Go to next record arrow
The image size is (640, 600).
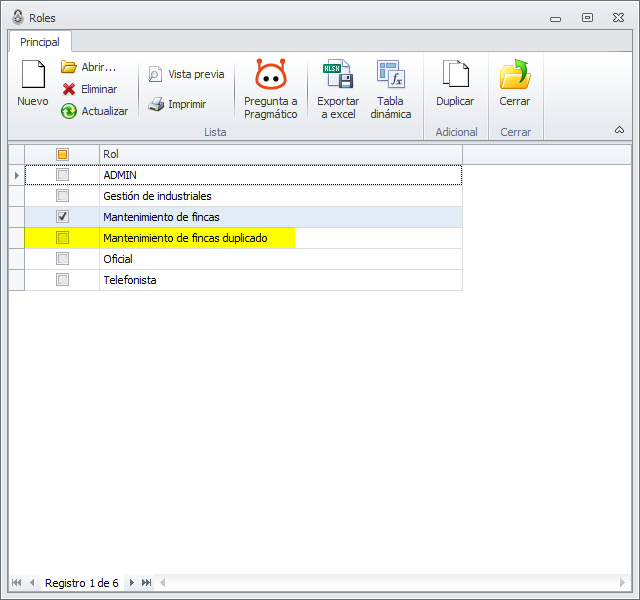pos(131,582)
